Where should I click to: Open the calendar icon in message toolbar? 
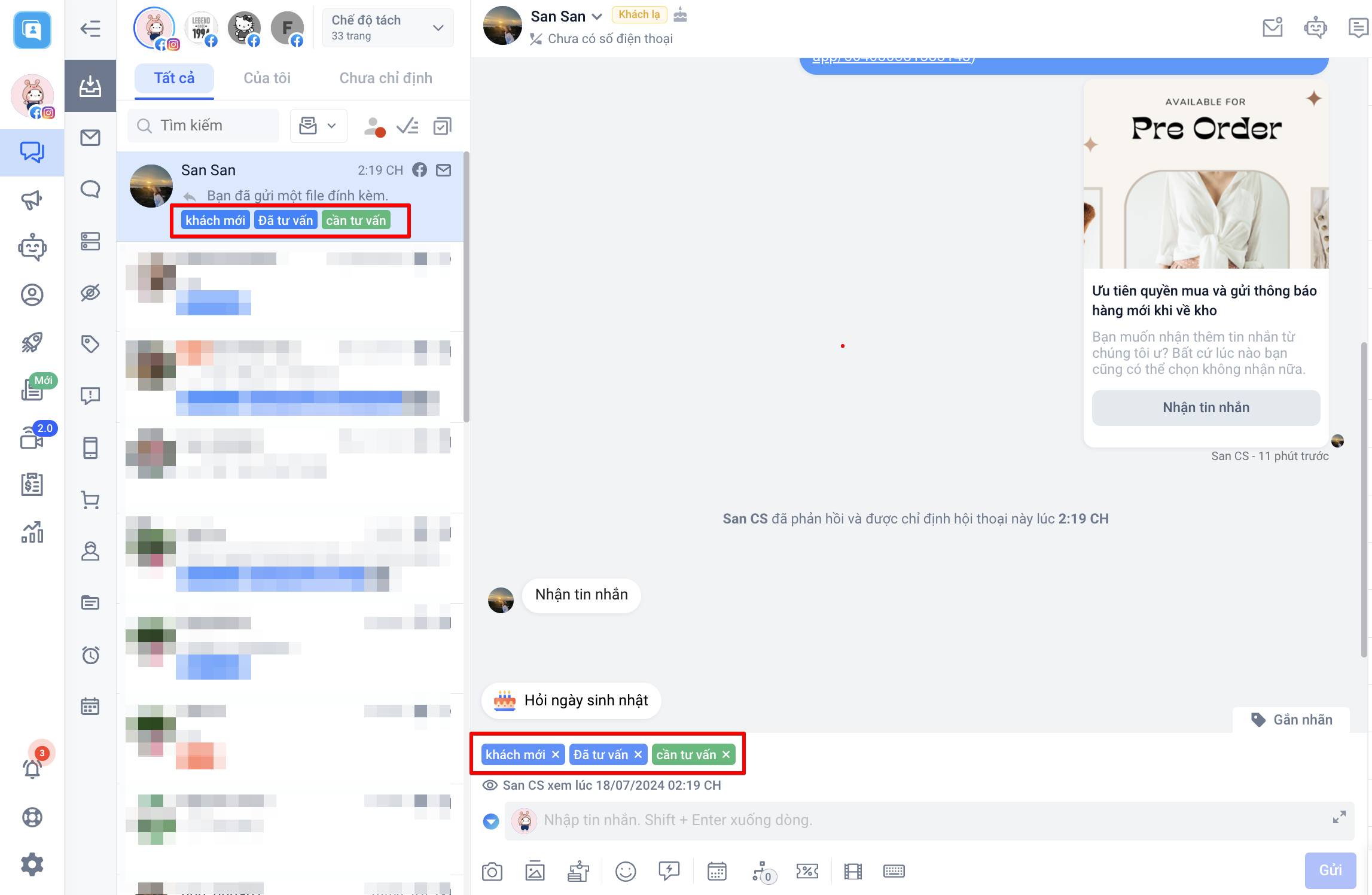coord(717,872)
